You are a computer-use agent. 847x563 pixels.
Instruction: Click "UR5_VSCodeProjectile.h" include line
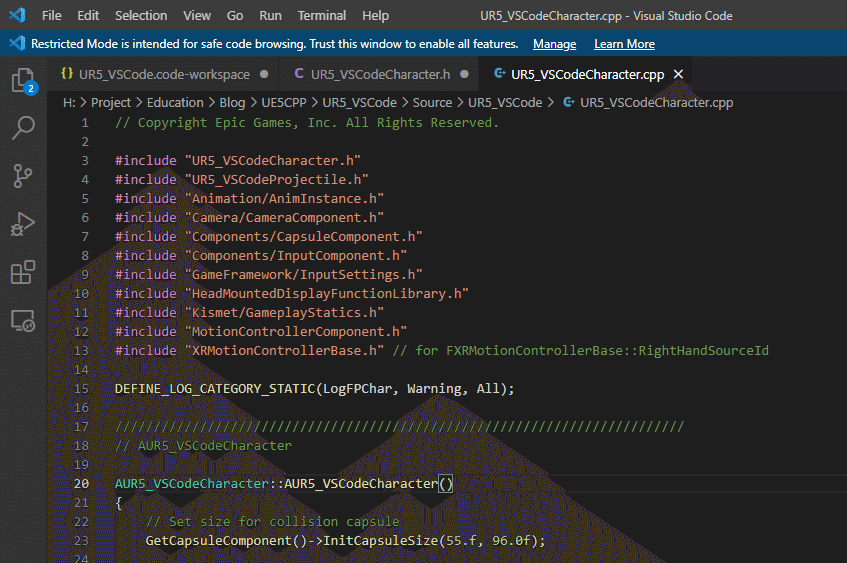241,180
